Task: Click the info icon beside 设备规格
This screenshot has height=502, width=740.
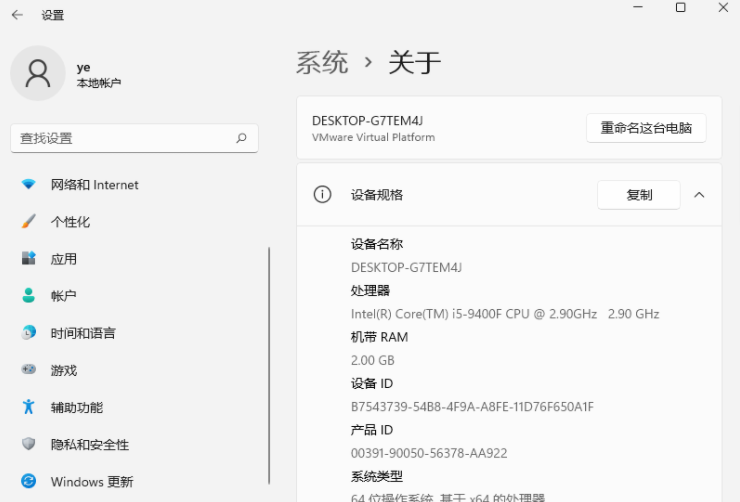Action: pos(322,195)
